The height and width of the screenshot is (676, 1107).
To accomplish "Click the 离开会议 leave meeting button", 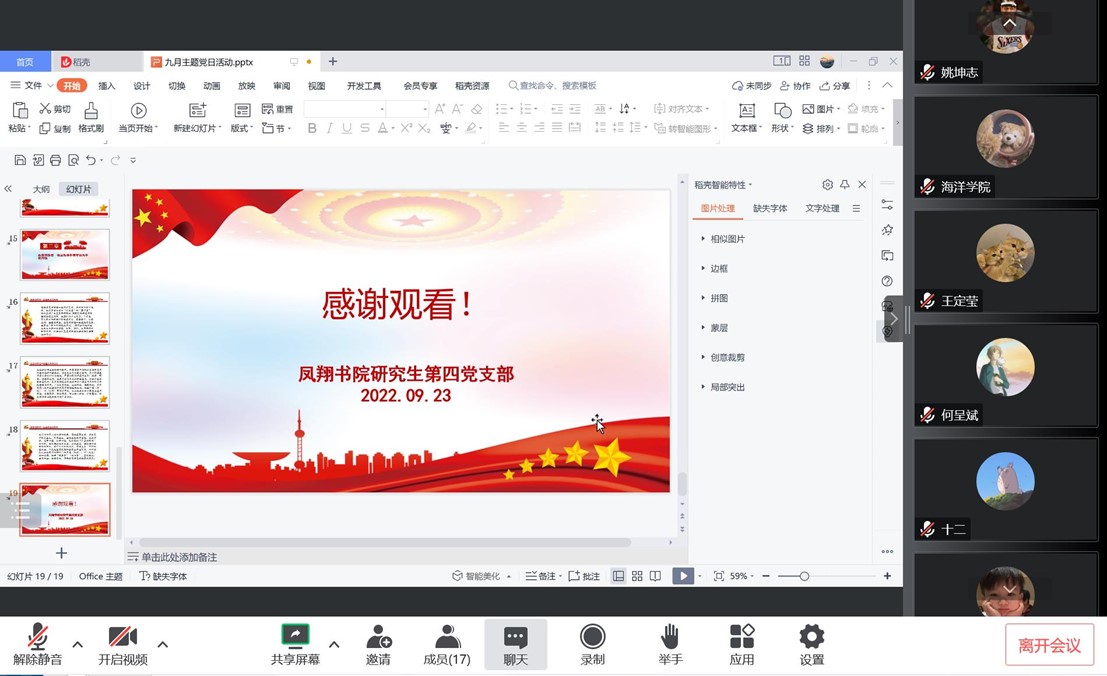I will (1049, 645).
